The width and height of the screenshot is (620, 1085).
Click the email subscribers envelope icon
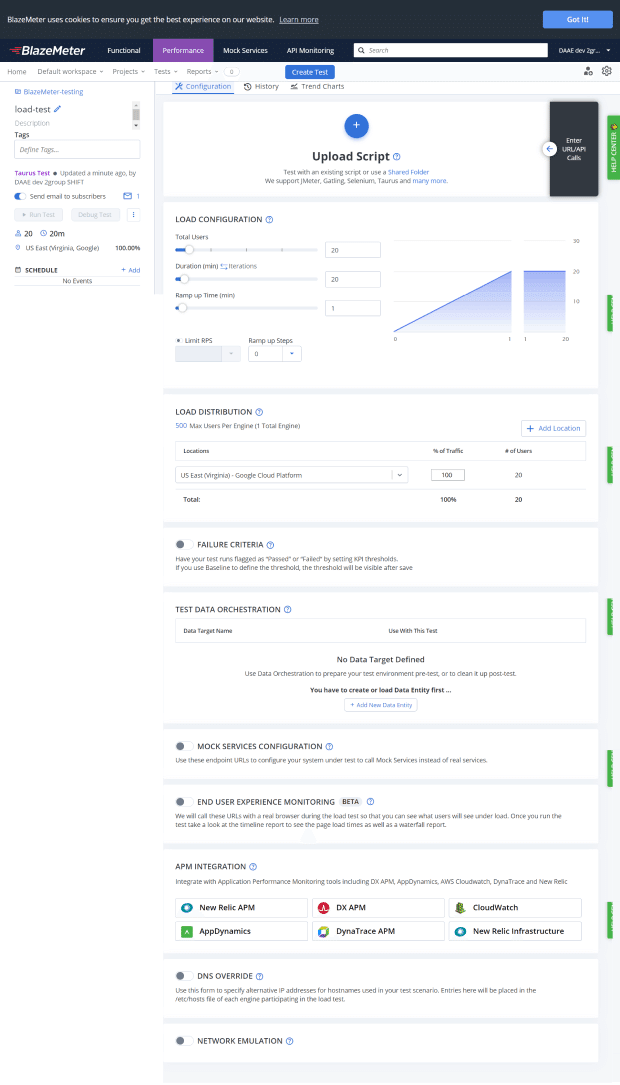click(127, 196)
